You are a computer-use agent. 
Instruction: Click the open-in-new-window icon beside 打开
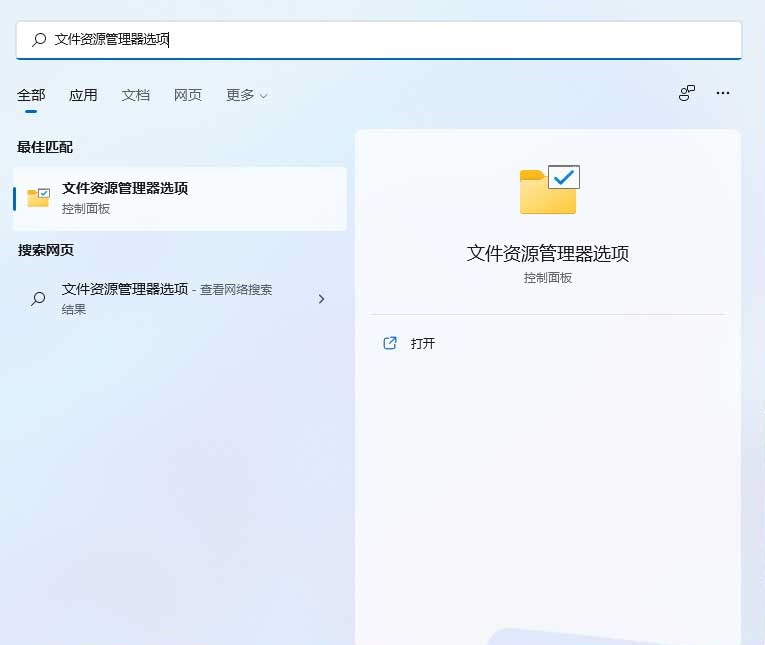pos(390,343)
